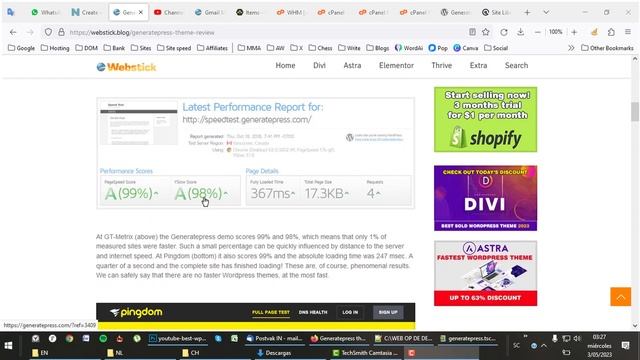Click Home in the site navigation
This screenshot has width=640, height=360.
[x=285, y=65]
